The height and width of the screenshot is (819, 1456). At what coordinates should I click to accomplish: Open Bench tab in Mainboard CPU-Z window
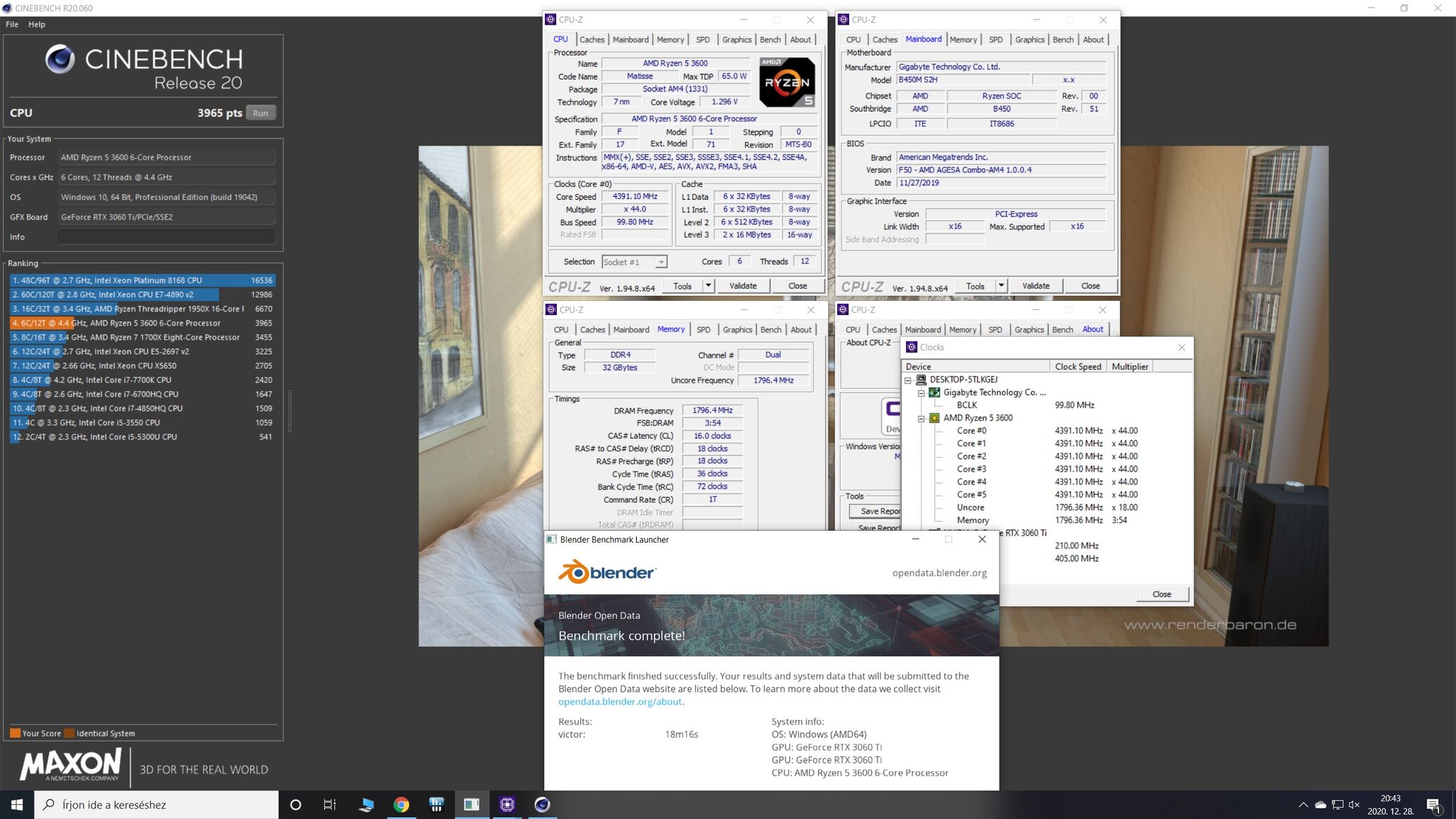click(x=1063, y=39)
